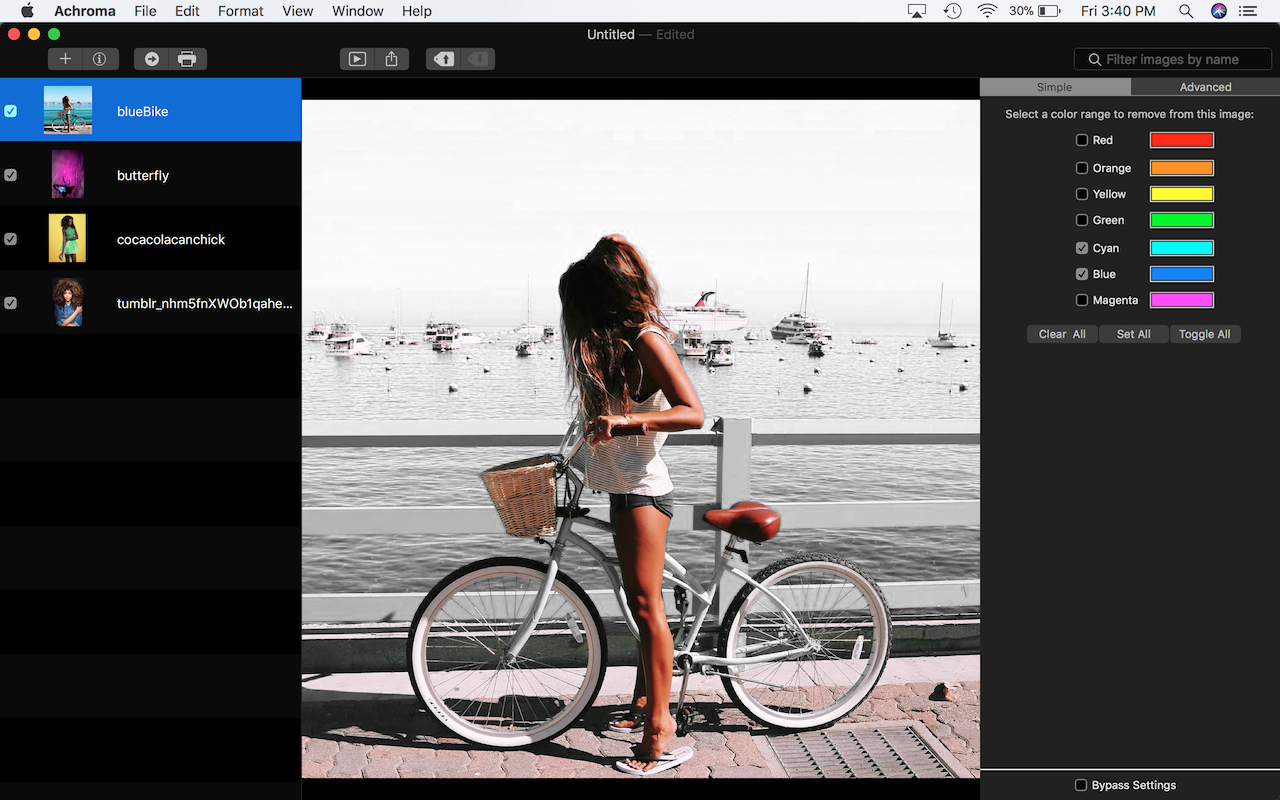This screenshot has width=1280, height=800.
Task: Open the File menu
Action: point(145,11)
